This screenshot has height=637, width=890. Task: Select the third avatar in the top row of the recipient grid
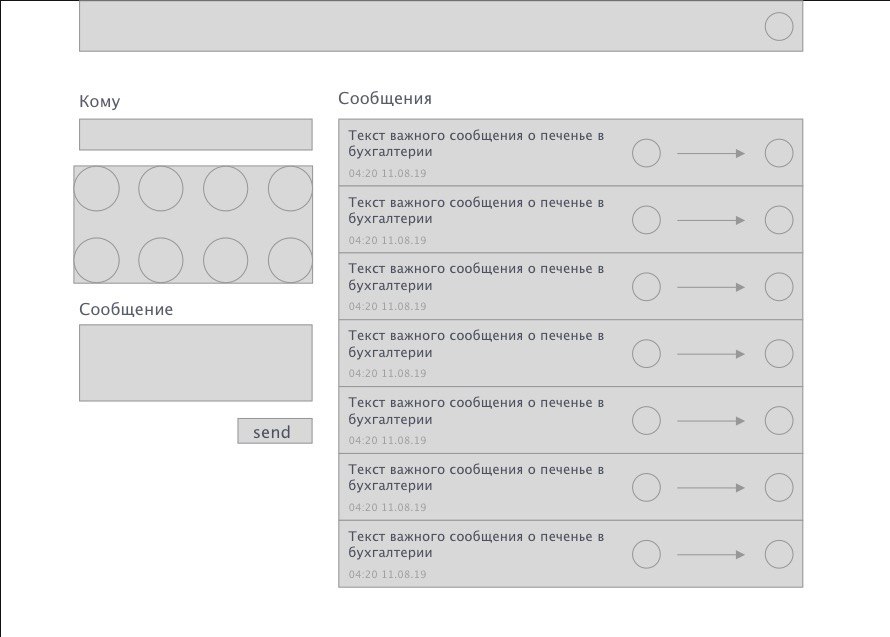click(225, 188)
